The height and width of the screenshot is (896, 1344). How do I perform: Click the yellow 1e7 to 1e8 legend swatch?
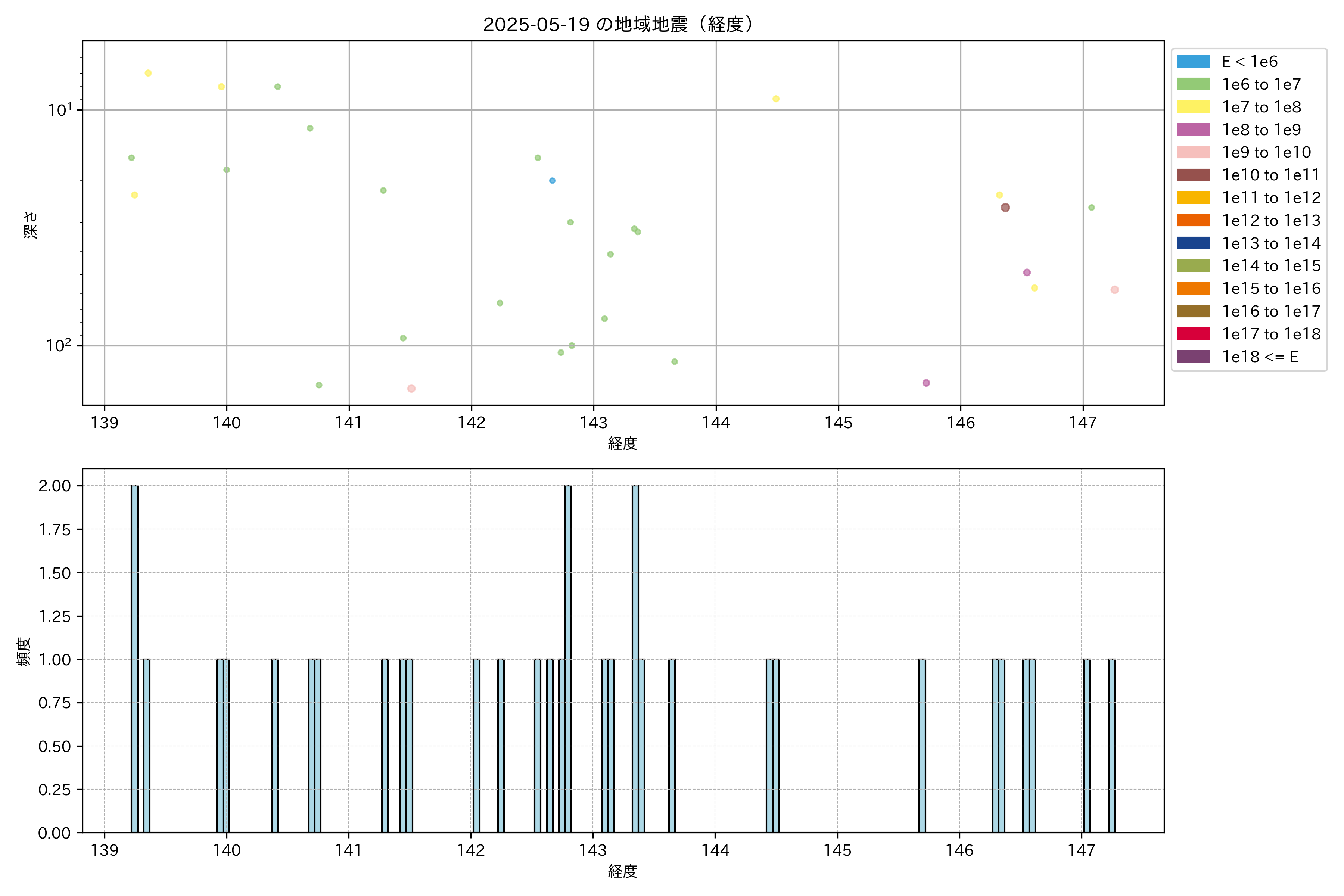1192,107
